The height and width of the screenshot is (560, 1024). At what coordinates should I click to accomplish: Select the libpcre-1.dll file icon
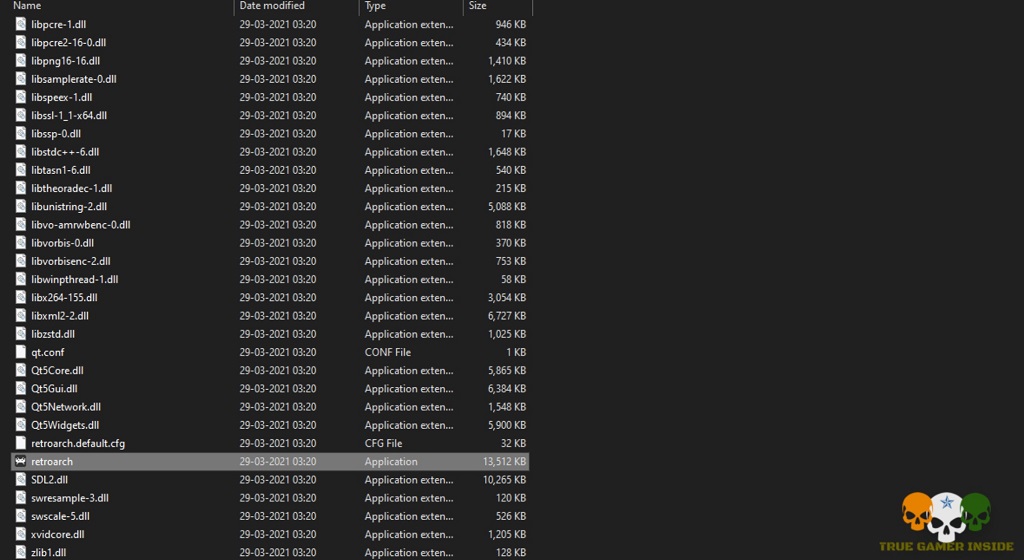(x=21, y=24)
